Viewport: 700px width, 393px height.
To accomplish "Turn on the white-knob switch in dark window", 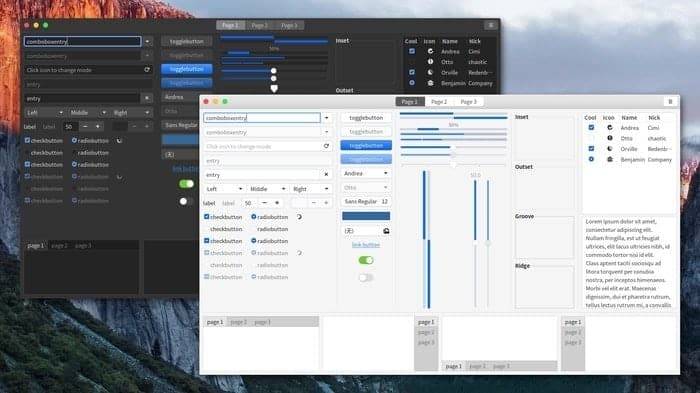I will pyautogui.click(x=186, y=201).
